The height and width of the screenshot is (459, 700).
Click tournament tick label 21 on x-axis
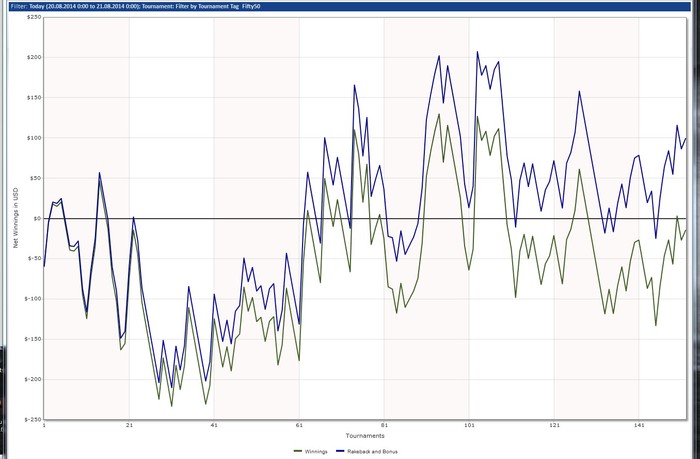pos(129,425)
